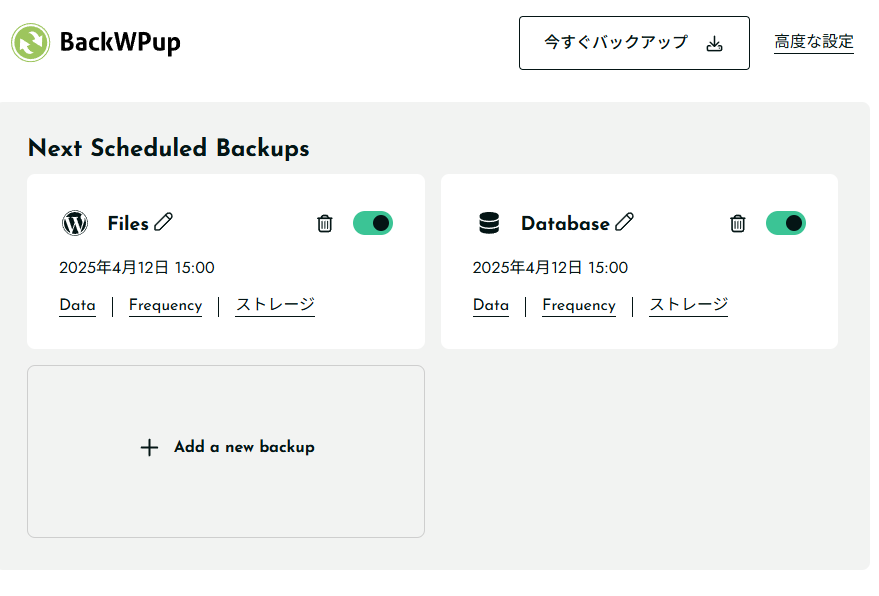Click the pencil icon beside Files
The image size is (879, 596).
point(164,222)
